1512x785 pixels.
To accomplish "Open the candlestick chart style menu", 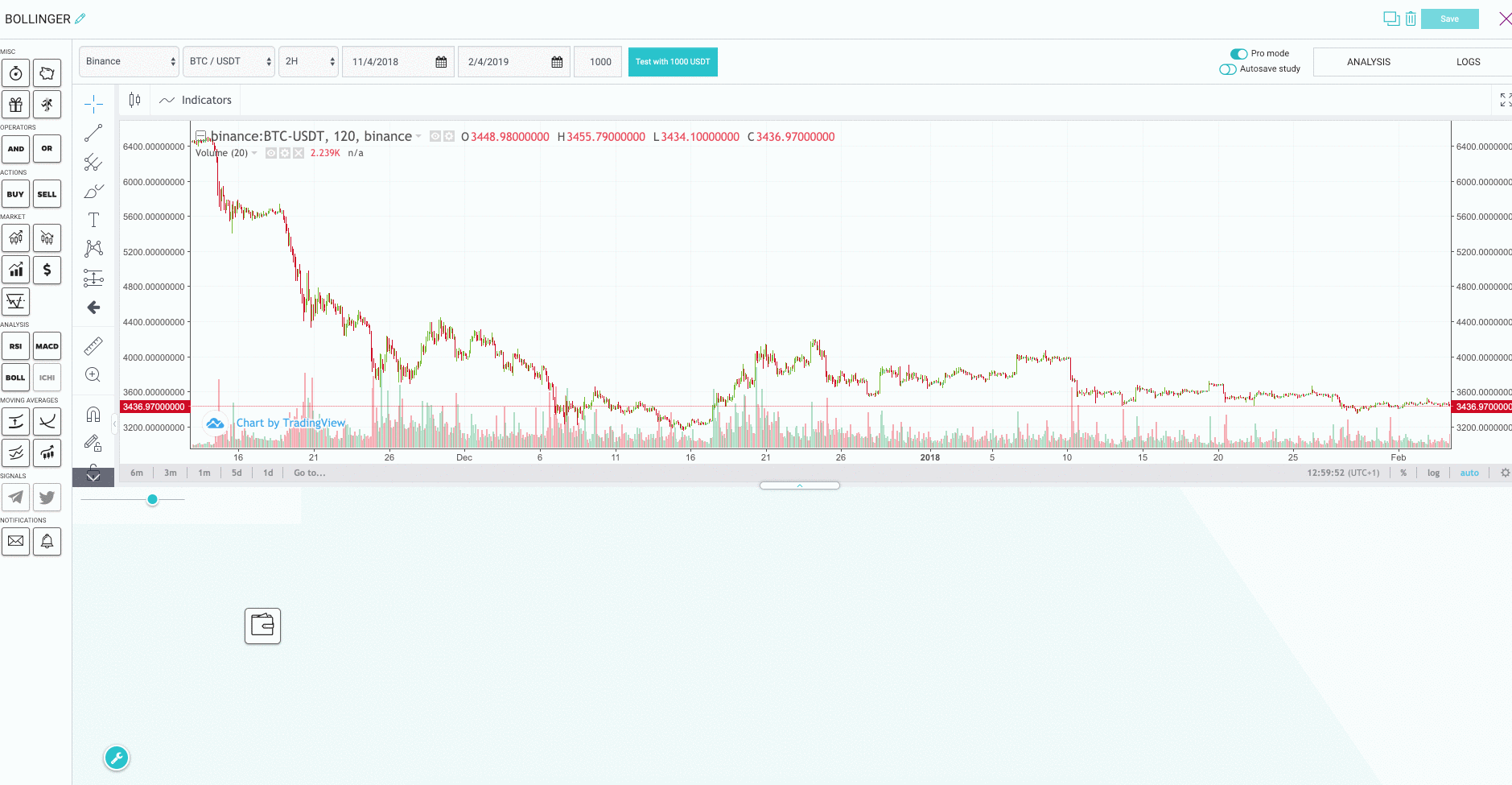I will pos(134,100).
